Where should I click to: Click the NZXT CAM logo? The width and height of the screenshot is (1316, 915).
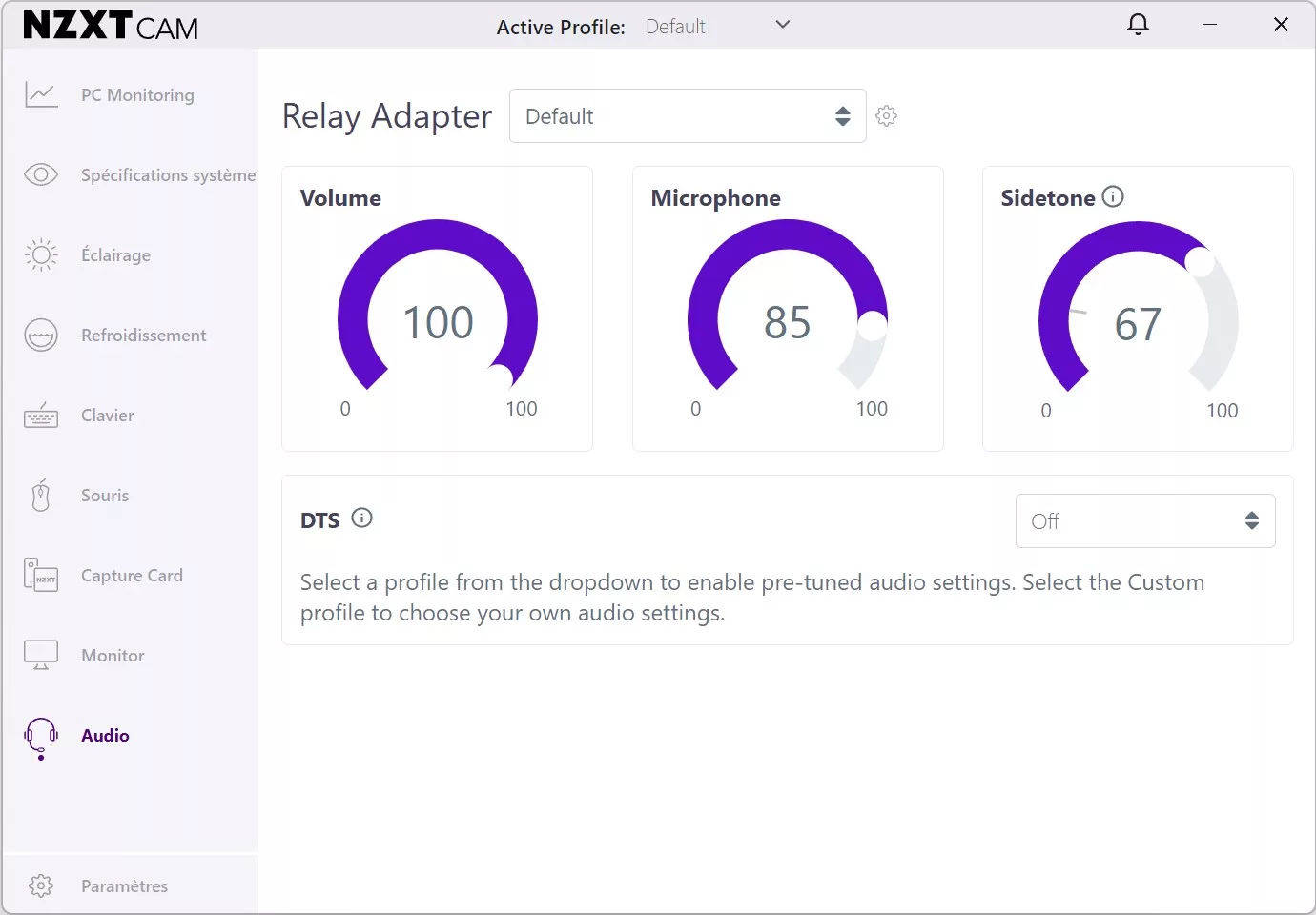[111, 26]
